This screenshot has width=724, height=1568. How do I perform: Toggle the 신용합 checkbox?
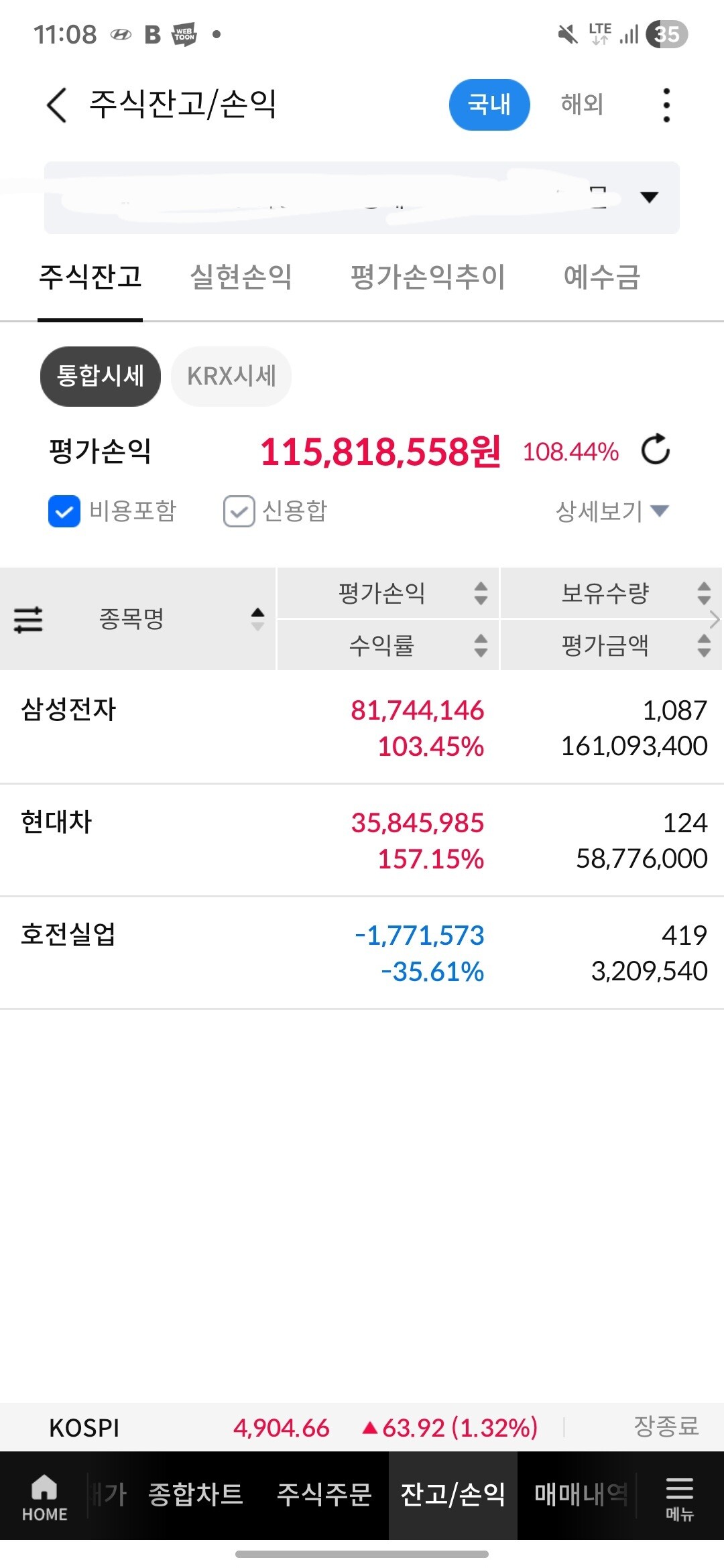[239, 511]
